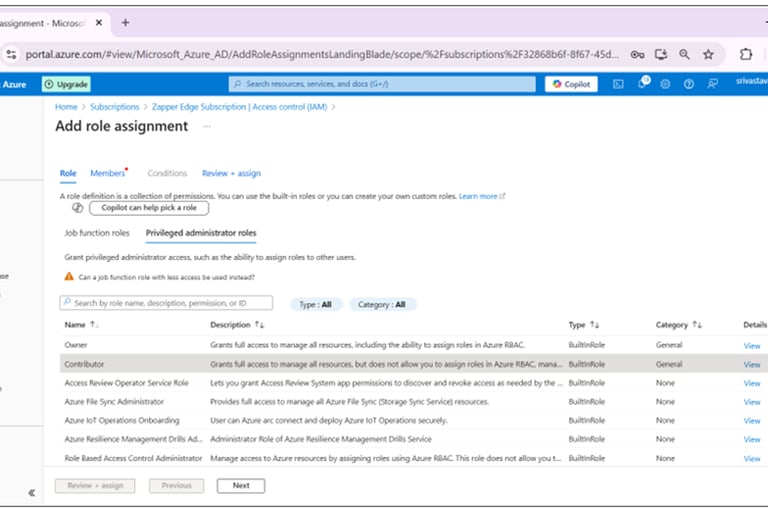Switch to the Conditions tab
768x512 pixels.
tap(167, 173)
